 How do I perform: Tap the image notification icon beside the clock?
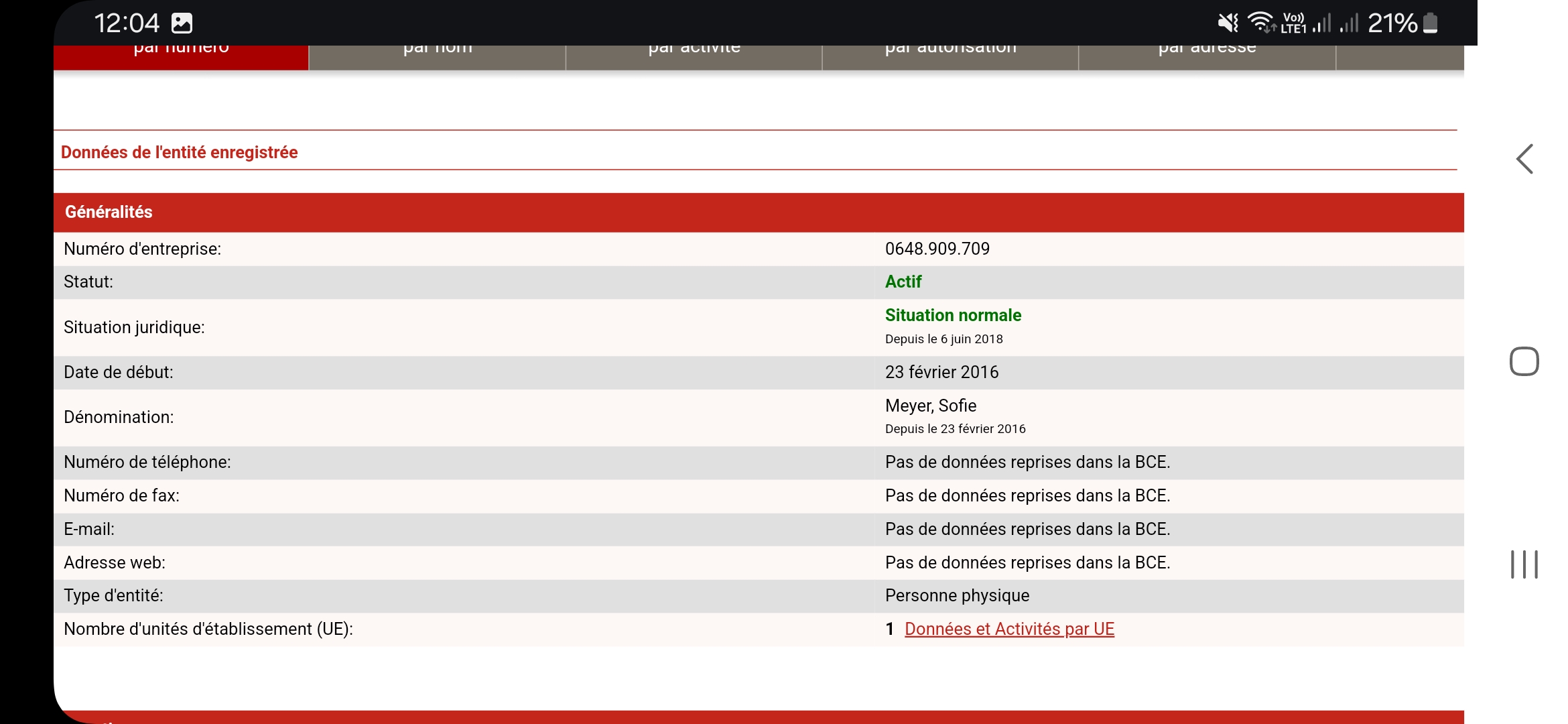[182, 23]
